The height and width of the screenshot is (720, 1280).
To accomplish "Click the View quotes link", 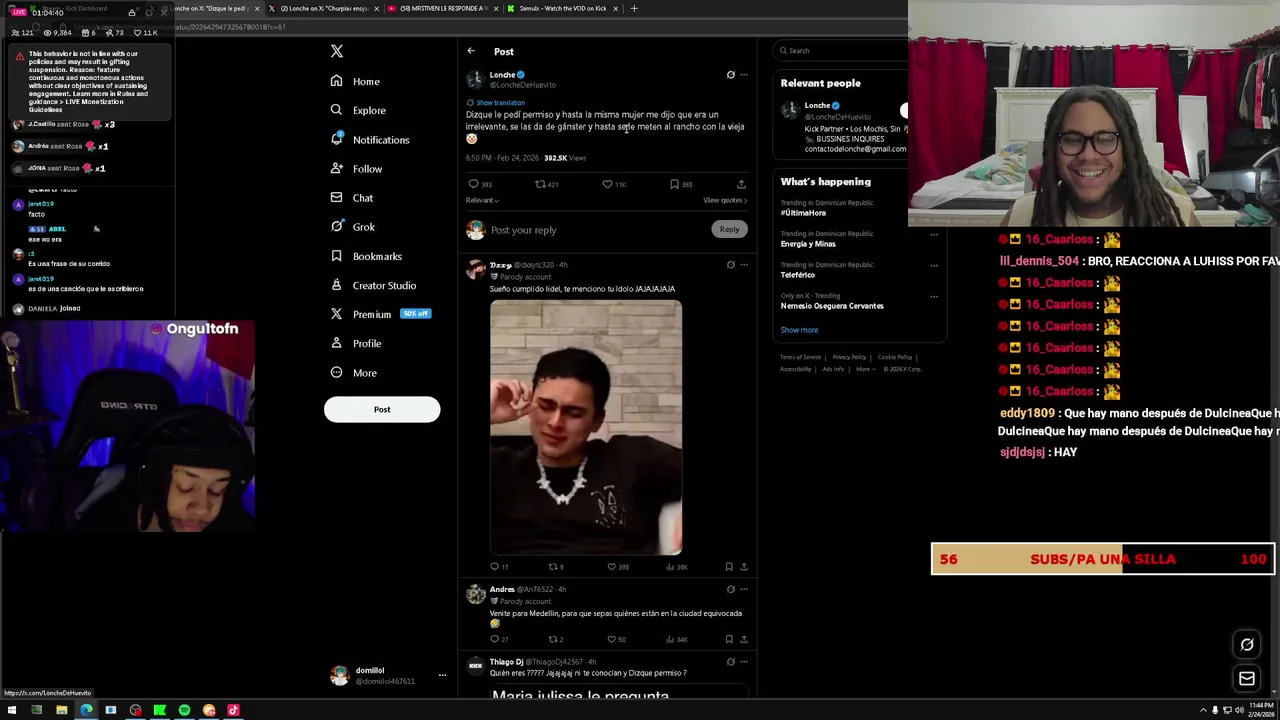I will coord(725,200).
